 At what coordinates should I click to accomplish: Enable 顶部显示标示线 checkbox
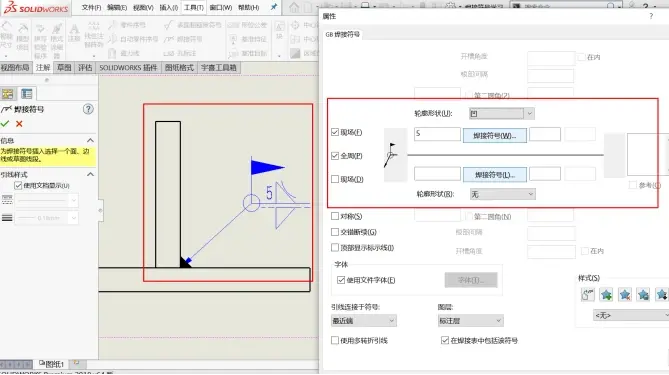click(335, 247)
